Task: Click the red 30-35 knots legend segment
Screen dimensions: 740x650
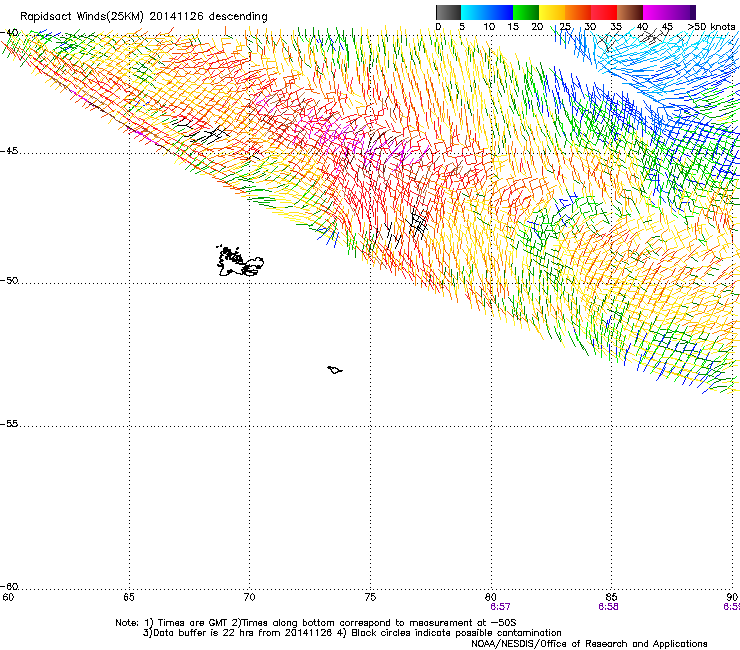Action: [x=604, y=12]
